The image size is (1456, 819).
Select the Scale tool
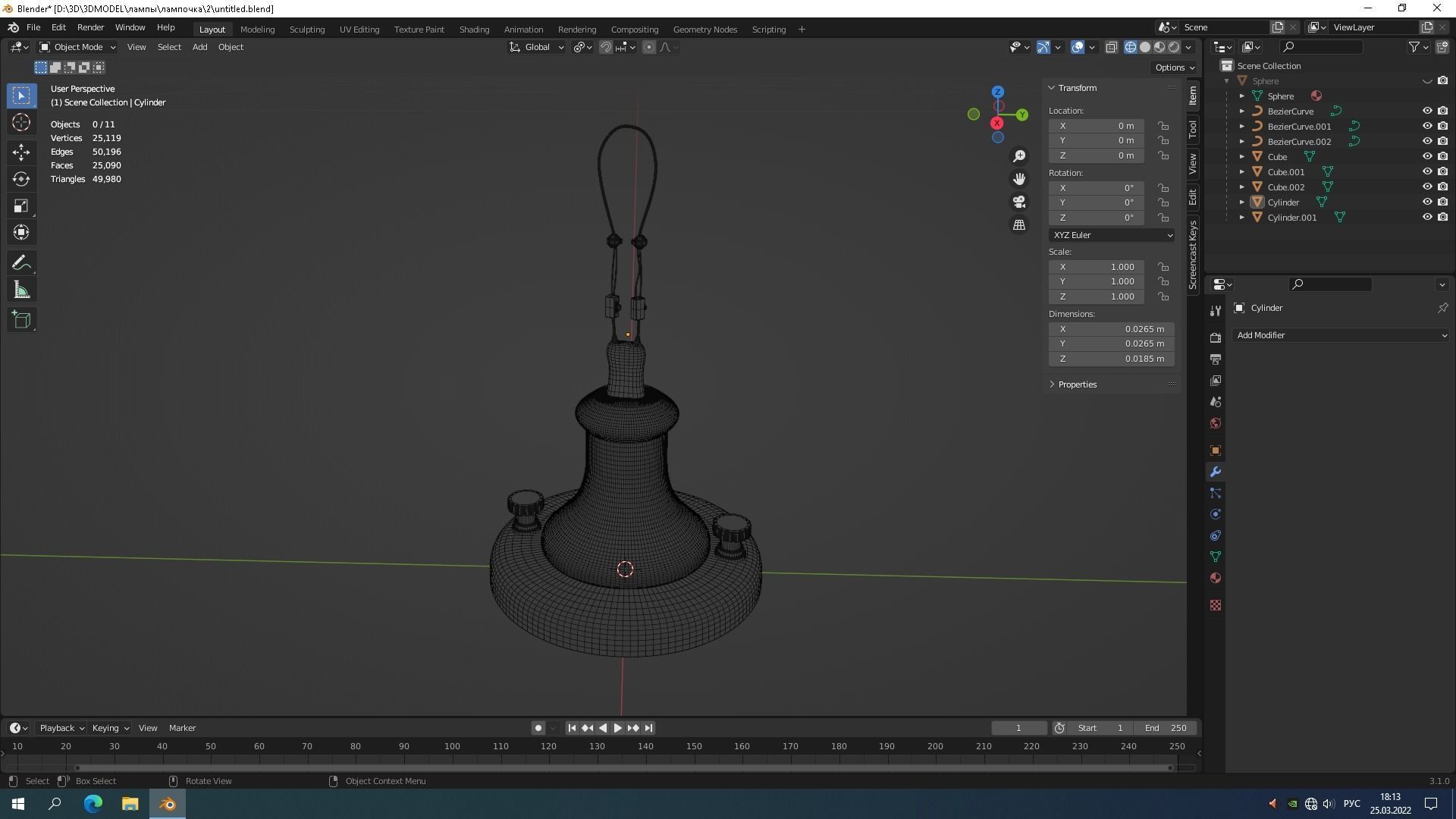(x=21, y=206)
